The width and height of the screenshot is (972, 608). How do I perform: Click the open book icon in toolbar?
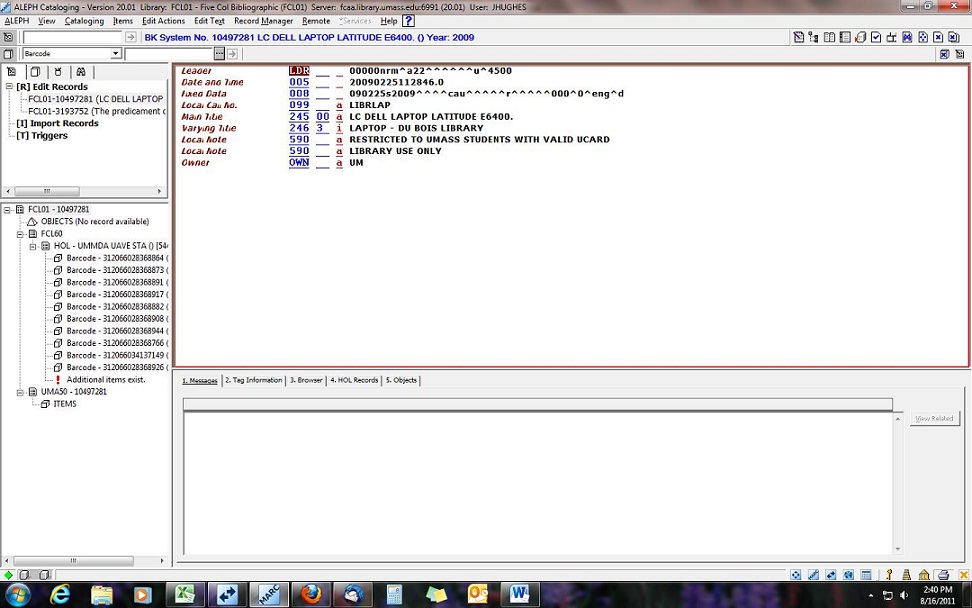830,38
